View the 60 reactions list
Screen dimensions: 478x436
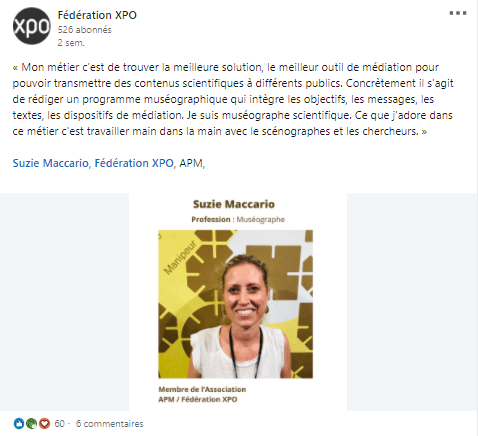59,423
